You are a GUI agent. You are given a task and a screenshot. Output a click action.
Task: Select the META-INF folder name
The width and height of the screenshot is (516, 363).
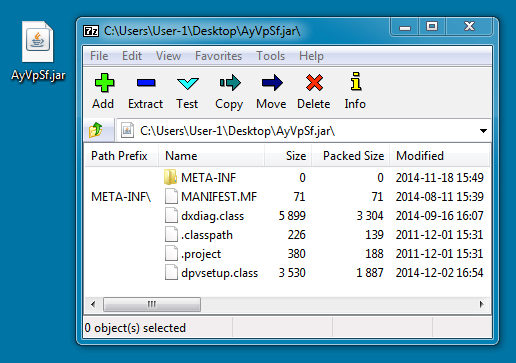[x=208, y=178]
